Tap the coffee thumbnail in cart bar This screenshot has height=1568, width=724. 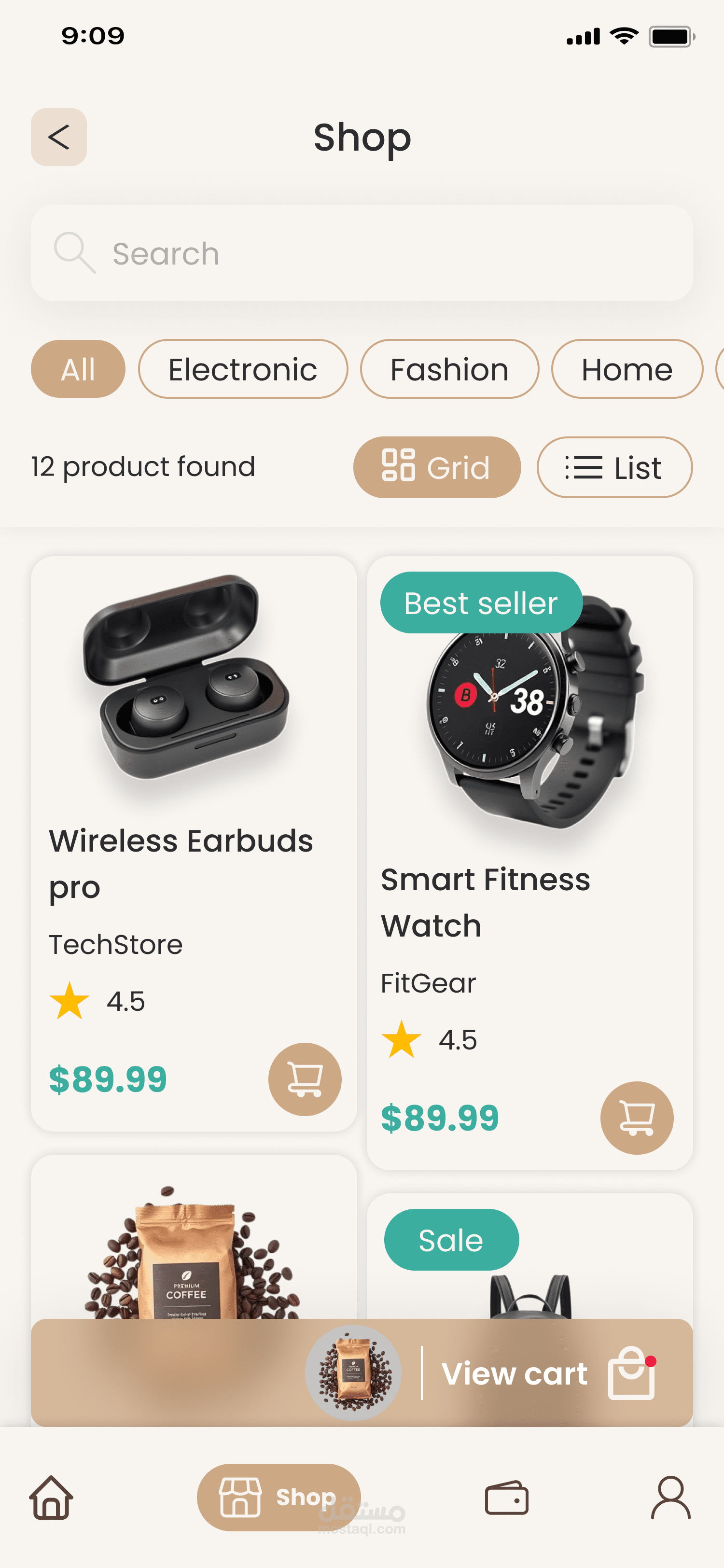353,1373
